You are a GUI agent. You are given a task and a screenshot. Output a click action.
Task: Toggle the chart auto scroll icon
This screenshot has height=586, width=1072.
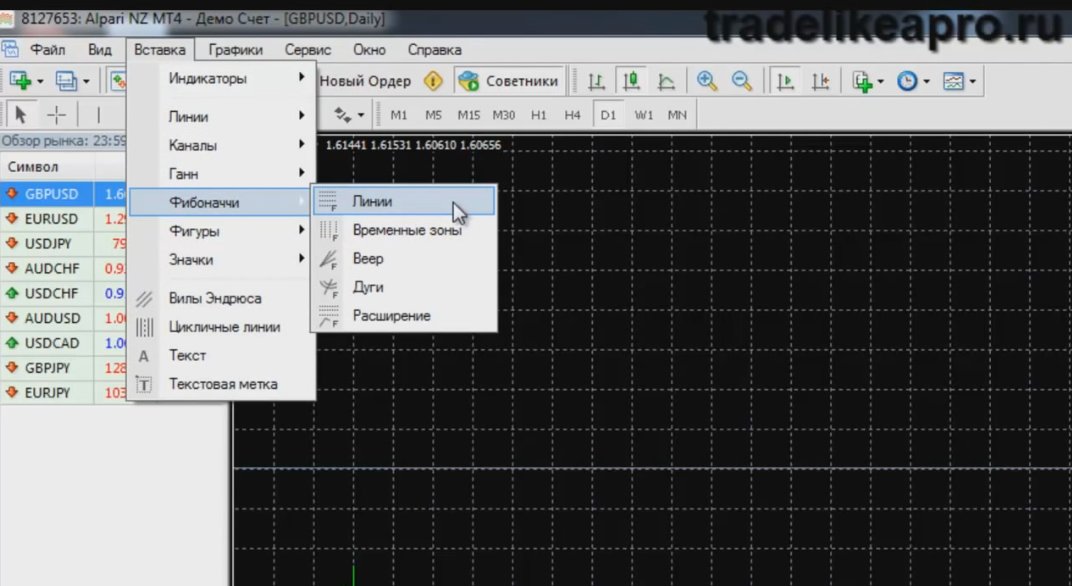[x=785, y=81]
